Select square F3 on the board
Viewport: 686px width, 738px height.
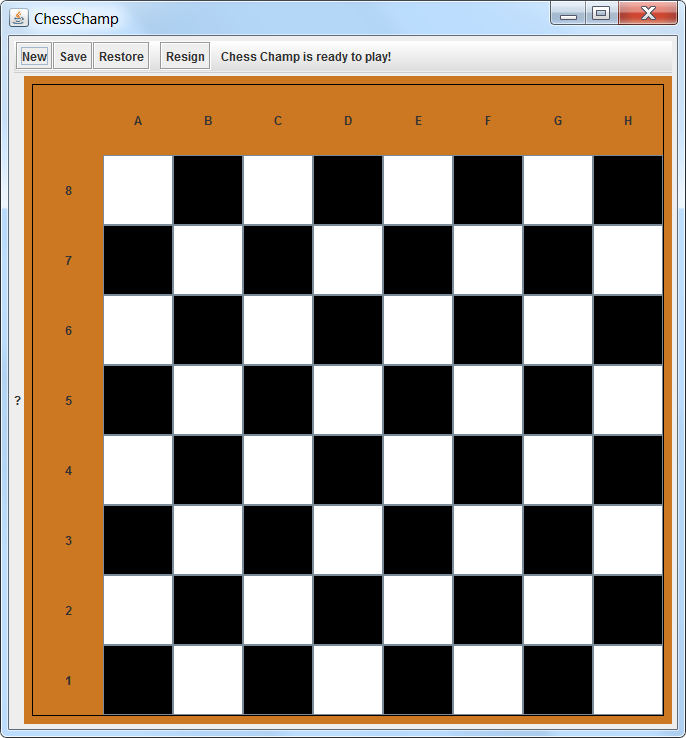pyautogui.click(x=488, y=540)
